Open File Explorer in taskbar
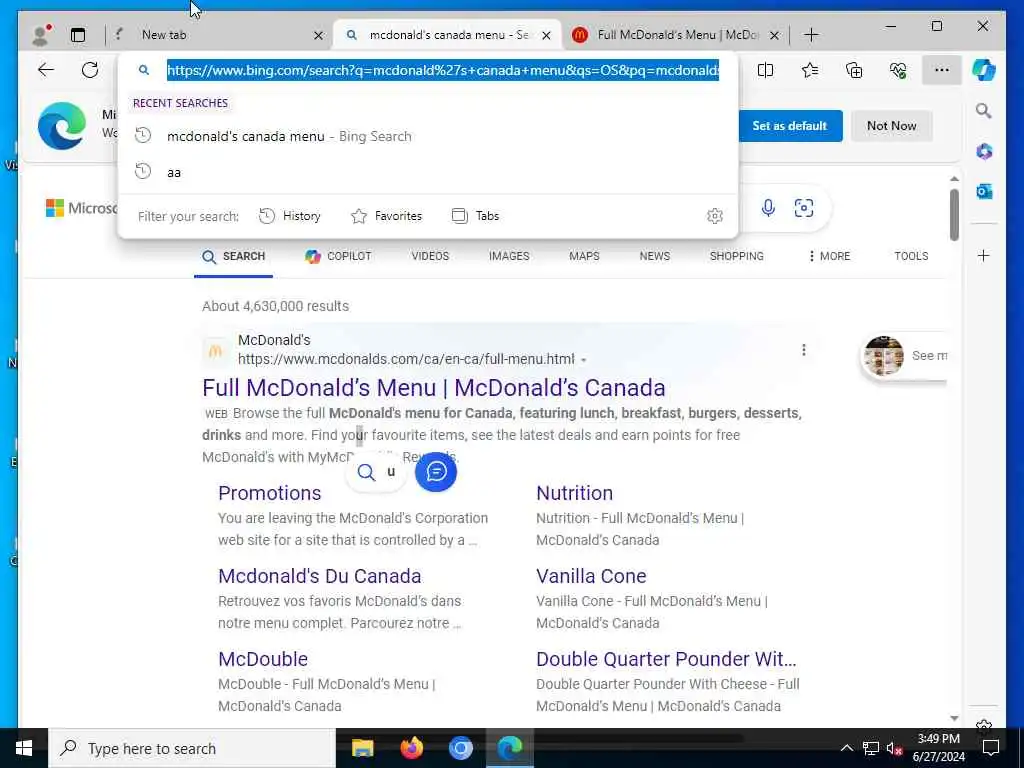The height and width of the screenshot is (768, 1024). pos(362,748)
